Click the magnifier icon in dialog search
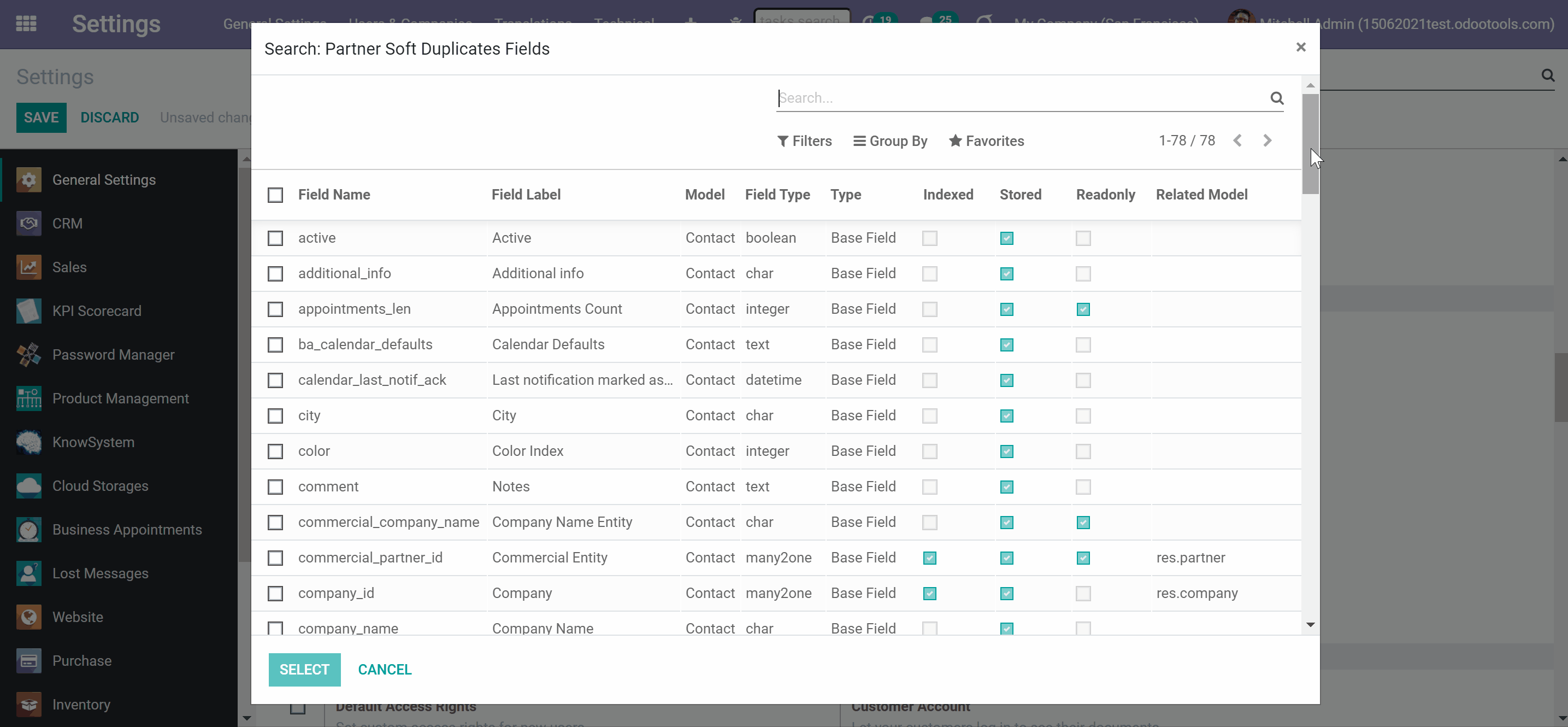The width and height of the screenshot is (1568, 727). point(1277,98)
